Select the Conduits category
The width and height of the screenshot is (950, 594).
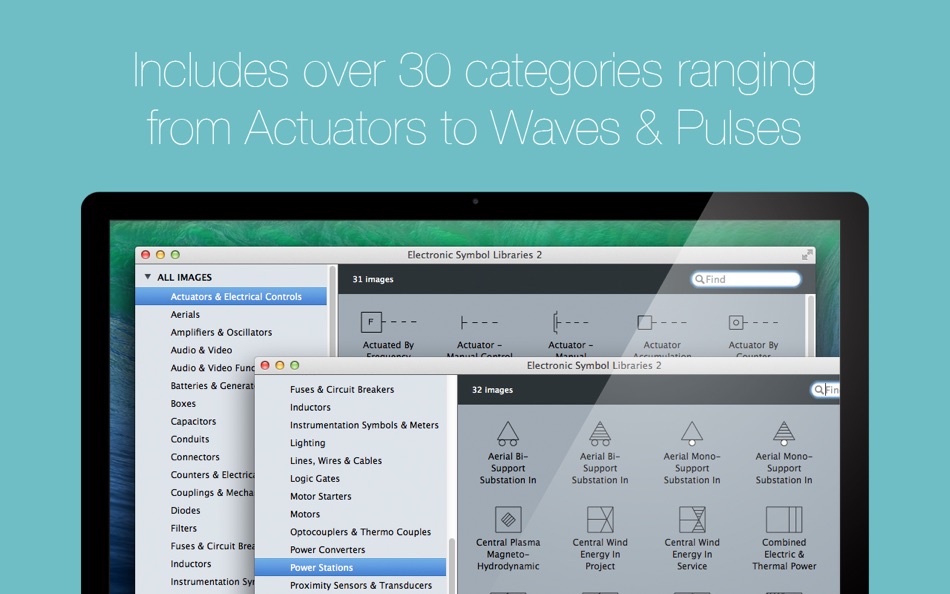[190, 439]
